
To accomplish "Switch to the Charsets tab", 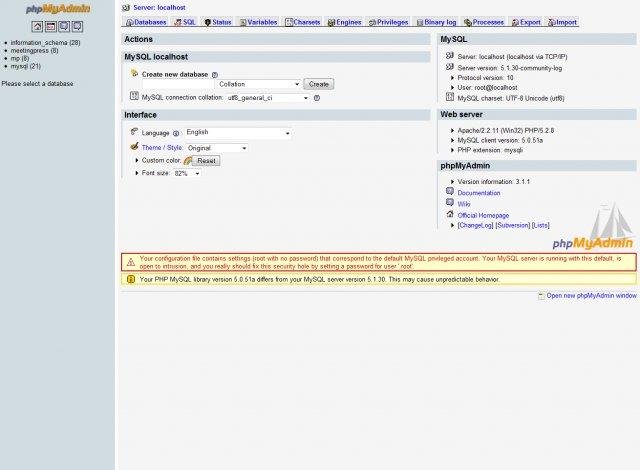I will 303,22.
